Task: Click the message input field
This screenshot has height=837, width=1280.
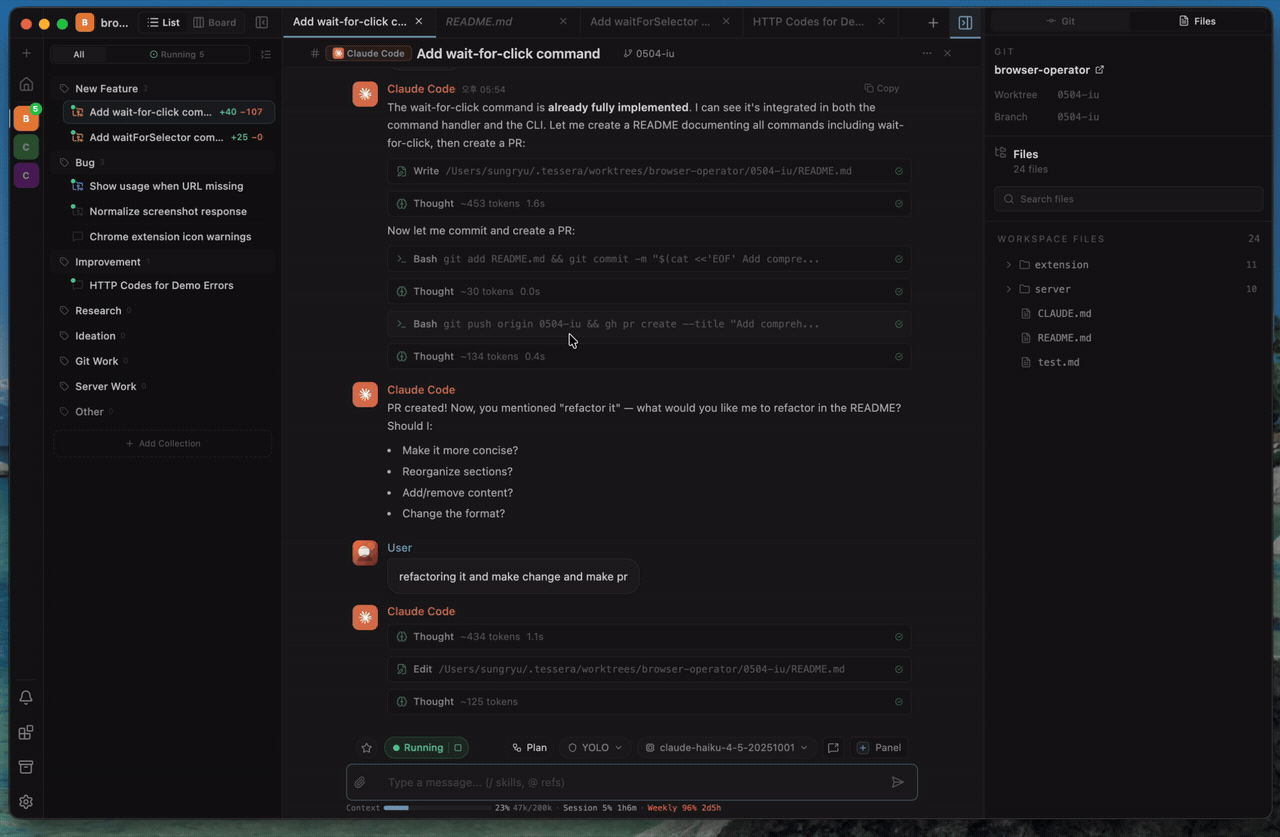Action: [631, 782]
